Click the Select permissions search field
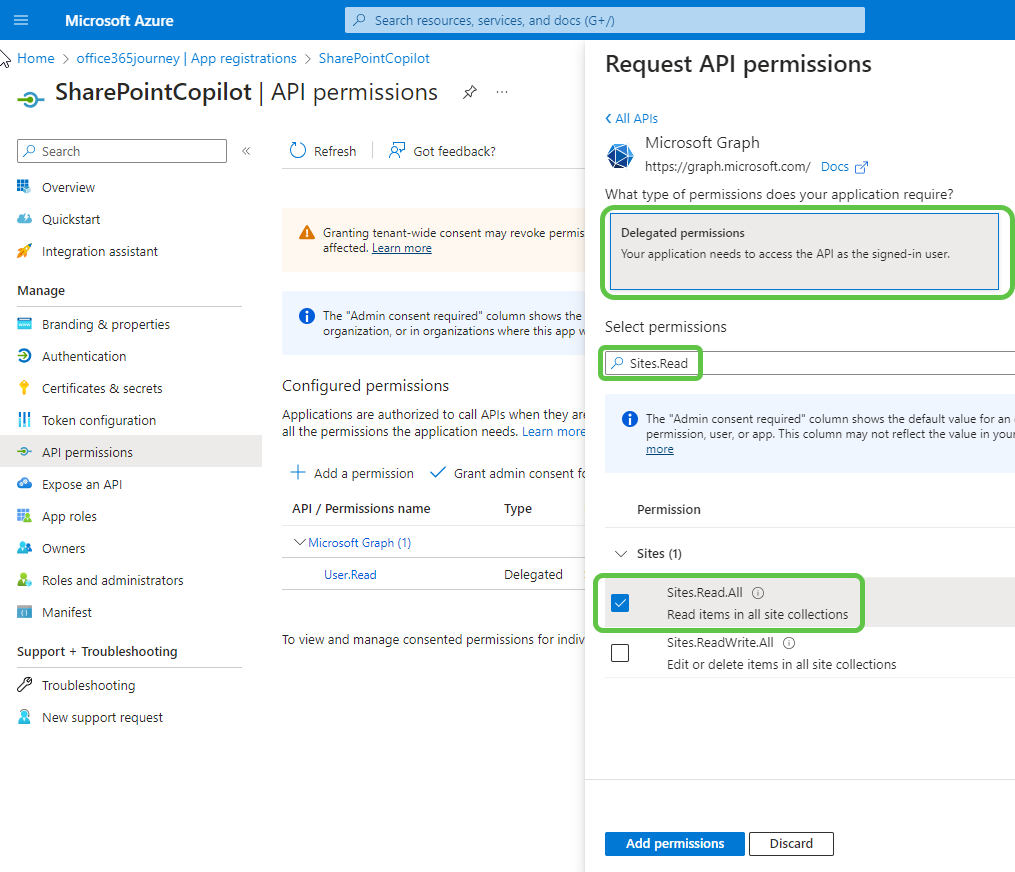Image resolution: width=1015 pixels, height=872 pixels. [x=820, y=363]
